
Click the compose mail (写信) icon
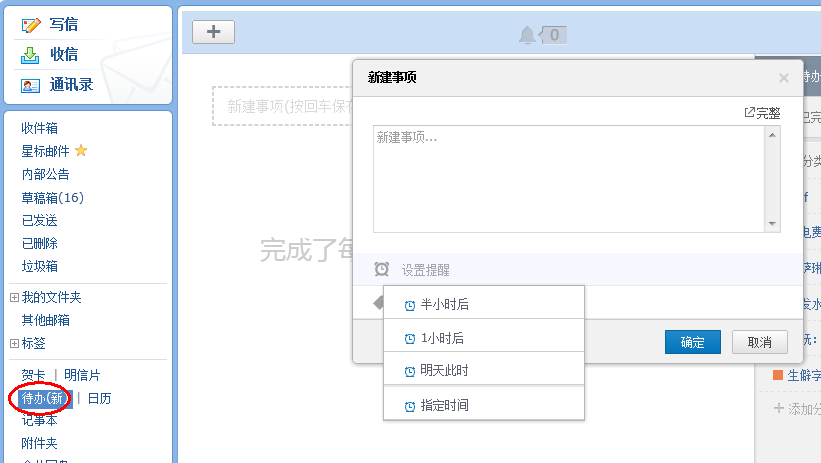(x=31, y=25)
